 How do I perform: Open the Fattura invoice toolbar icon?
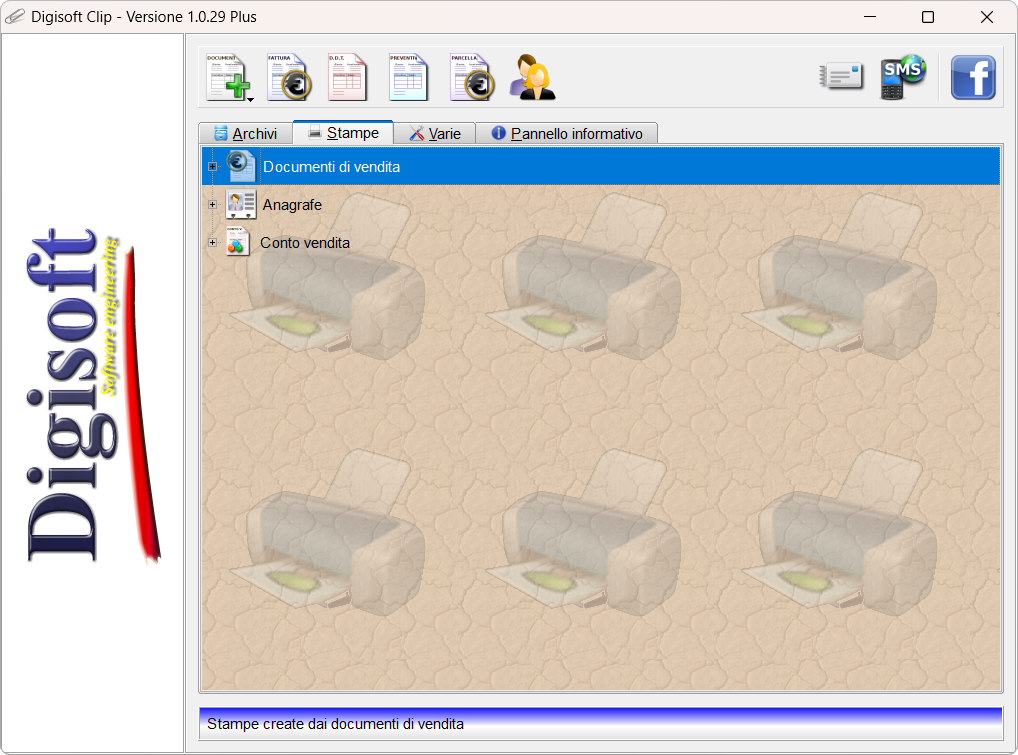(x=289, y=77)
